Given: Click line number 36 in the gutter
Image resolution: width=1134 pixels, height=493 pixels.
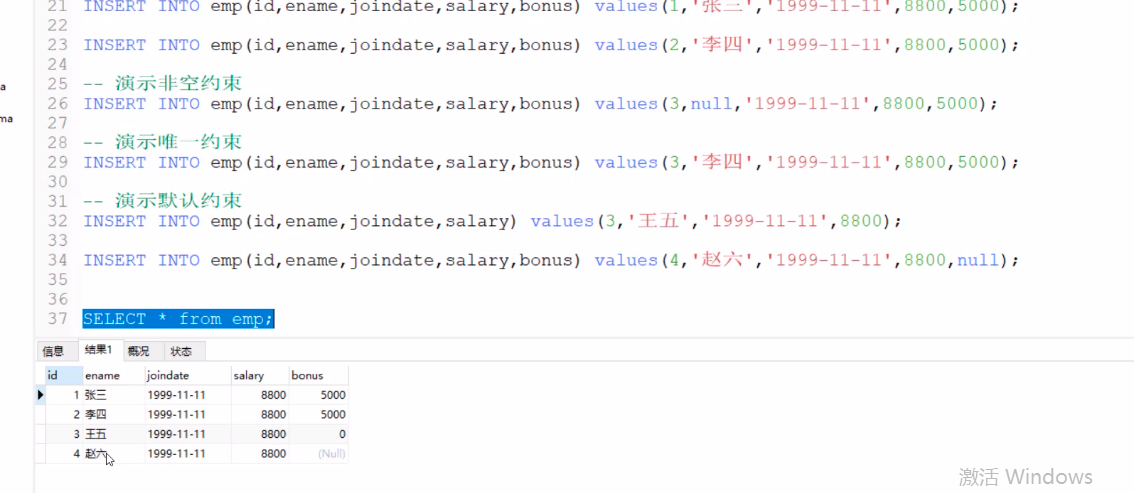Looking at the screenshot, I should 57,299.
